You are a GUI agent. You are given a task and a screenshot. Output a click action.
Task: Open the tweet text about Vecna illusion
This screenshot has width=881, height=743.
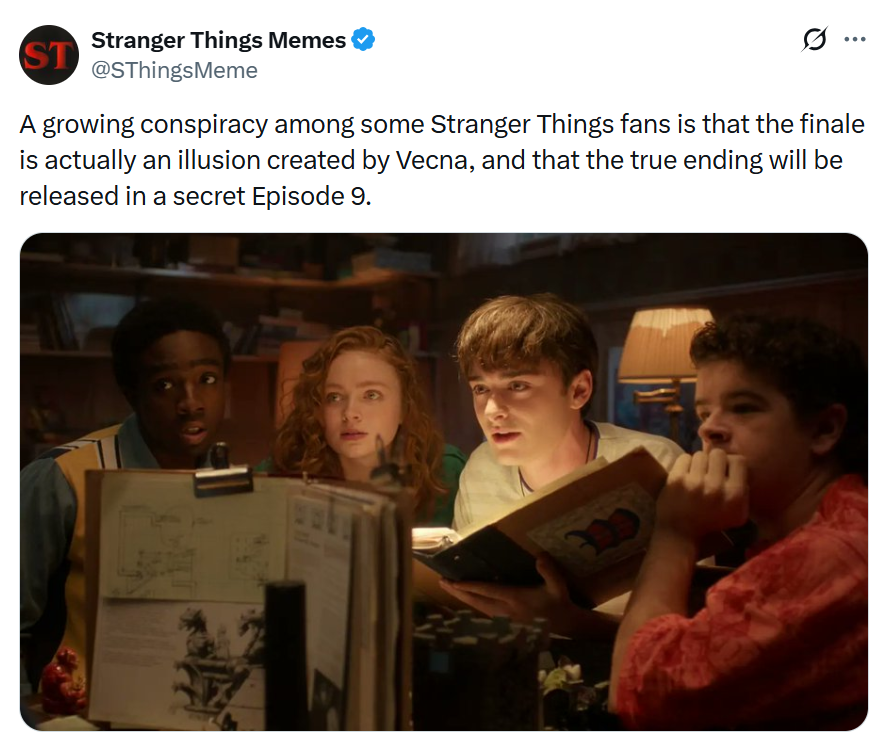442,160
